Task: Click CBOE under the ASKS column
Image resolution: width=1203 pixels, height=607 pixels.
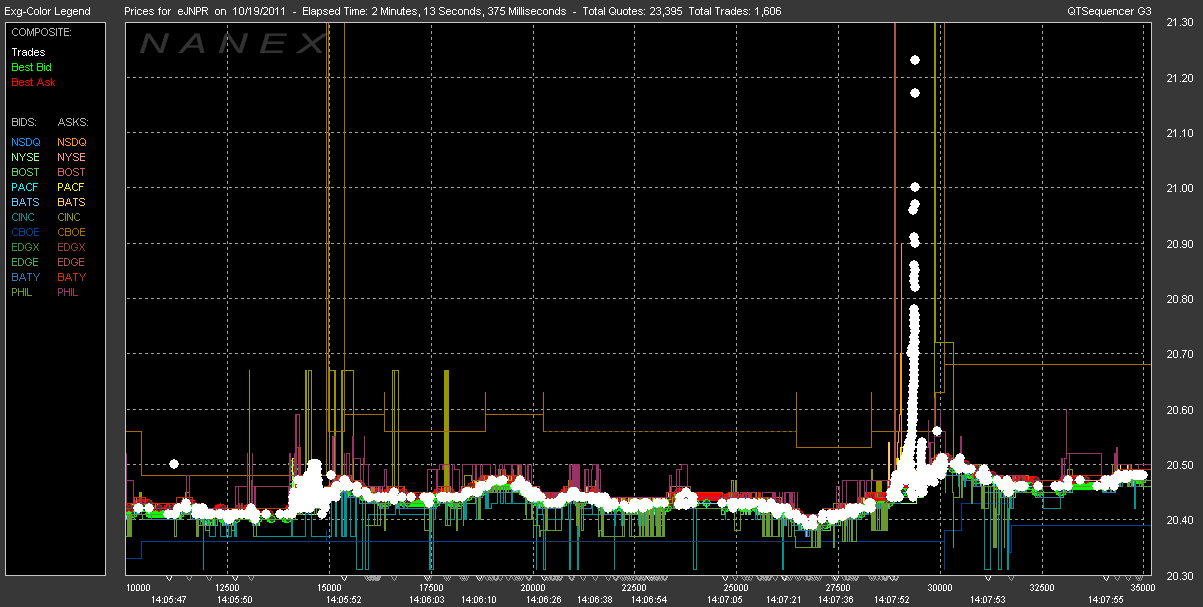Action: [73, 232]
